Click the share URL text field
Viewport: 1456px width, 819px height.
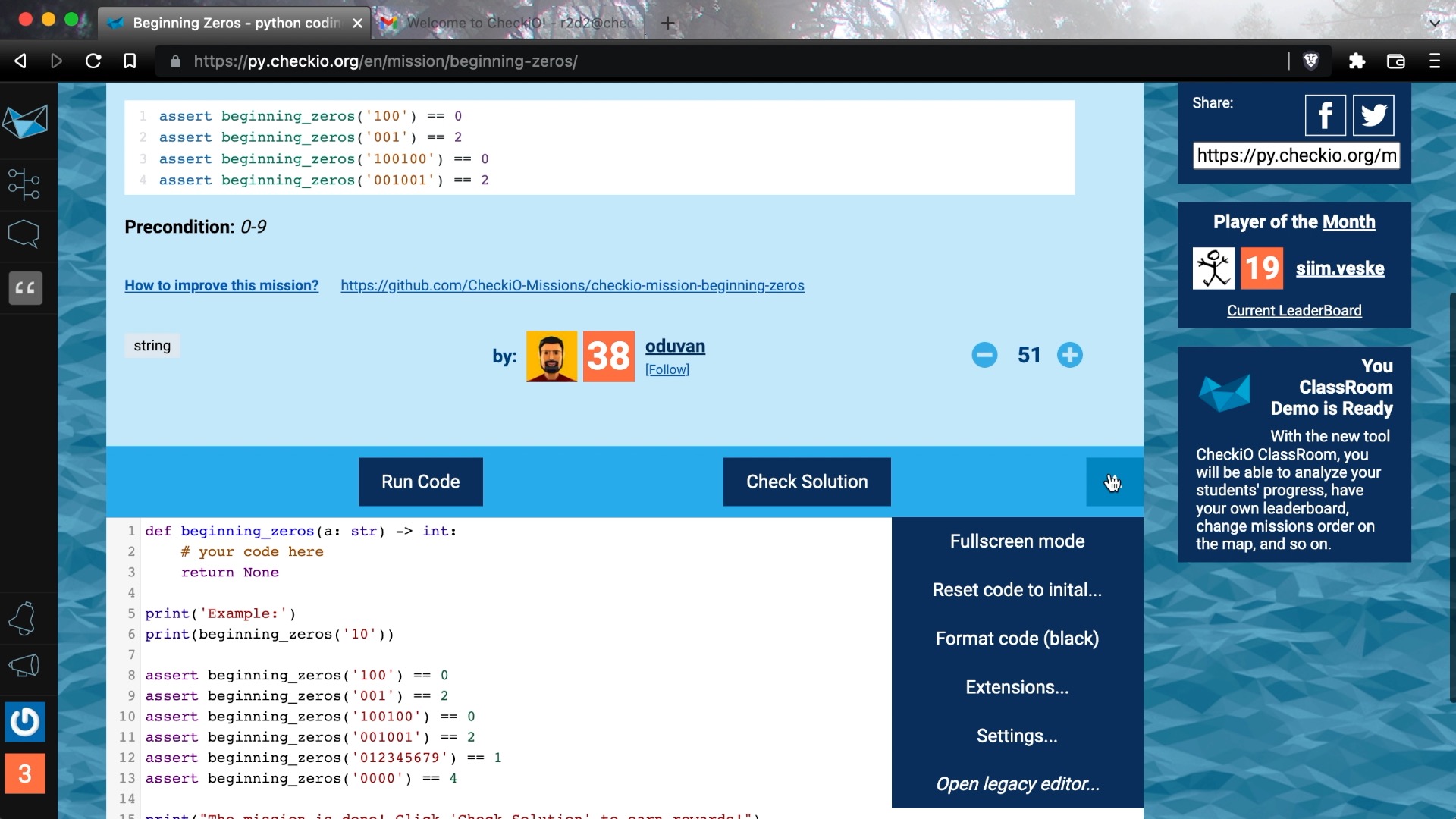tap(1296, 155)
